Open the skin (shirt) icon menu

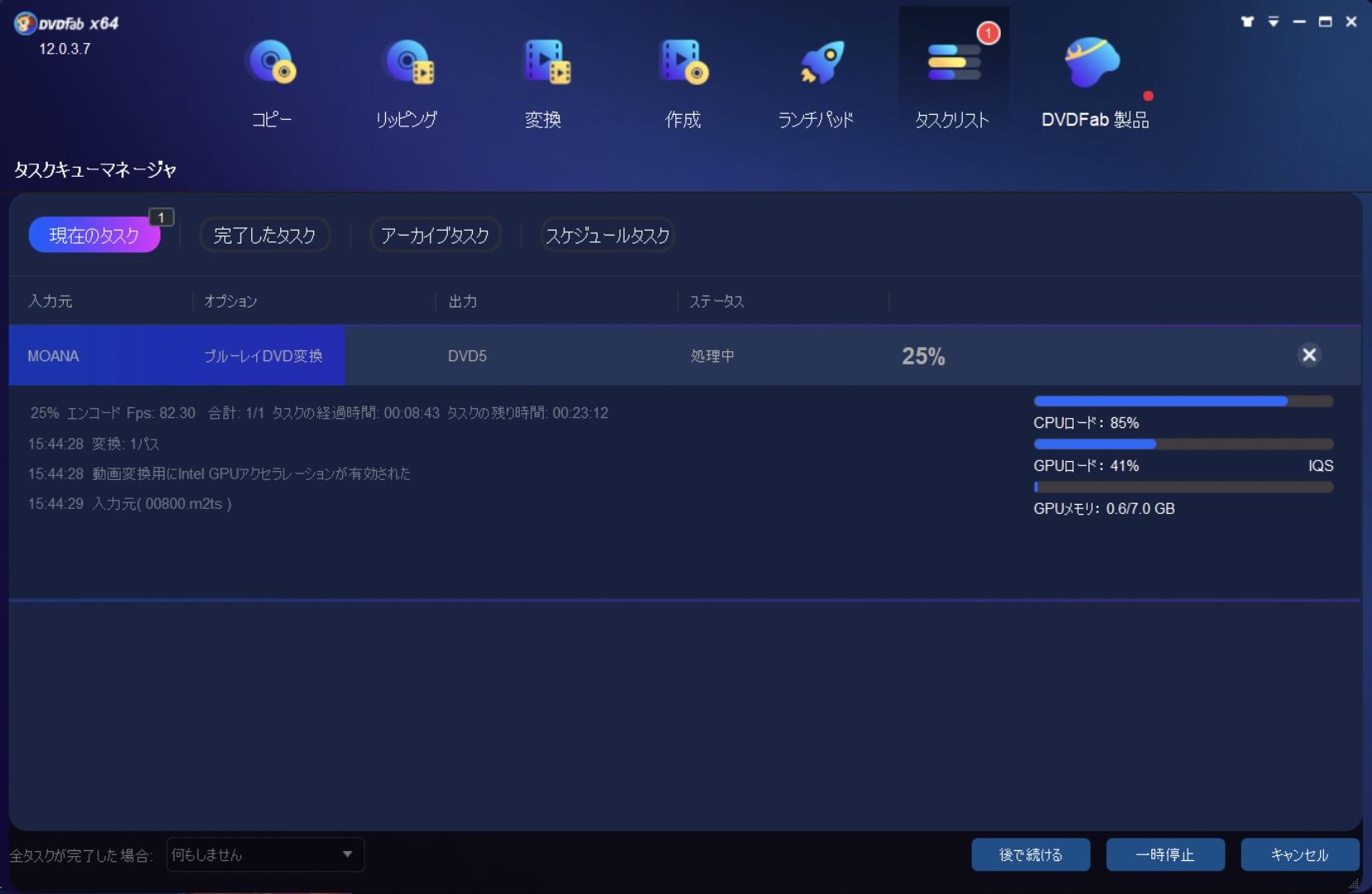click(x=1247, y=21)
